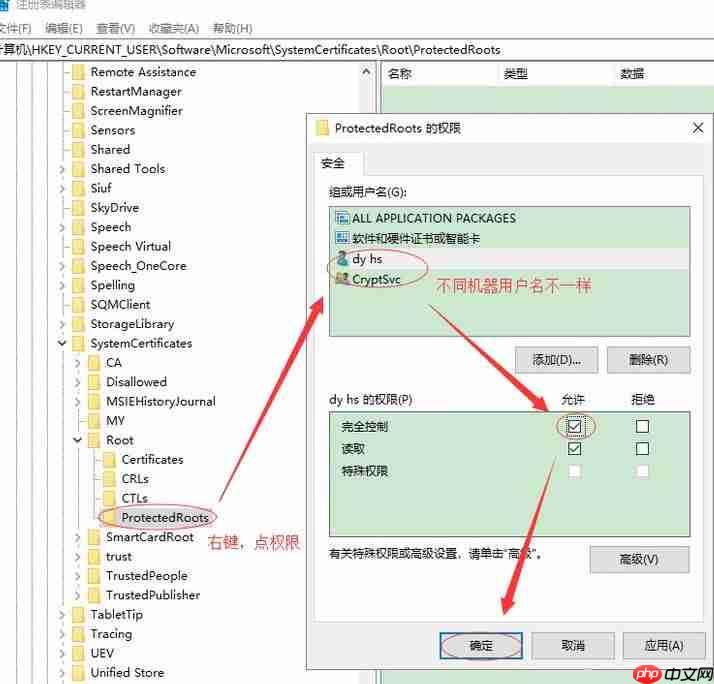Select the UEV key
The width and height of the screenshot is (714, 684).
pyautogui.click(x=102, y=653)
